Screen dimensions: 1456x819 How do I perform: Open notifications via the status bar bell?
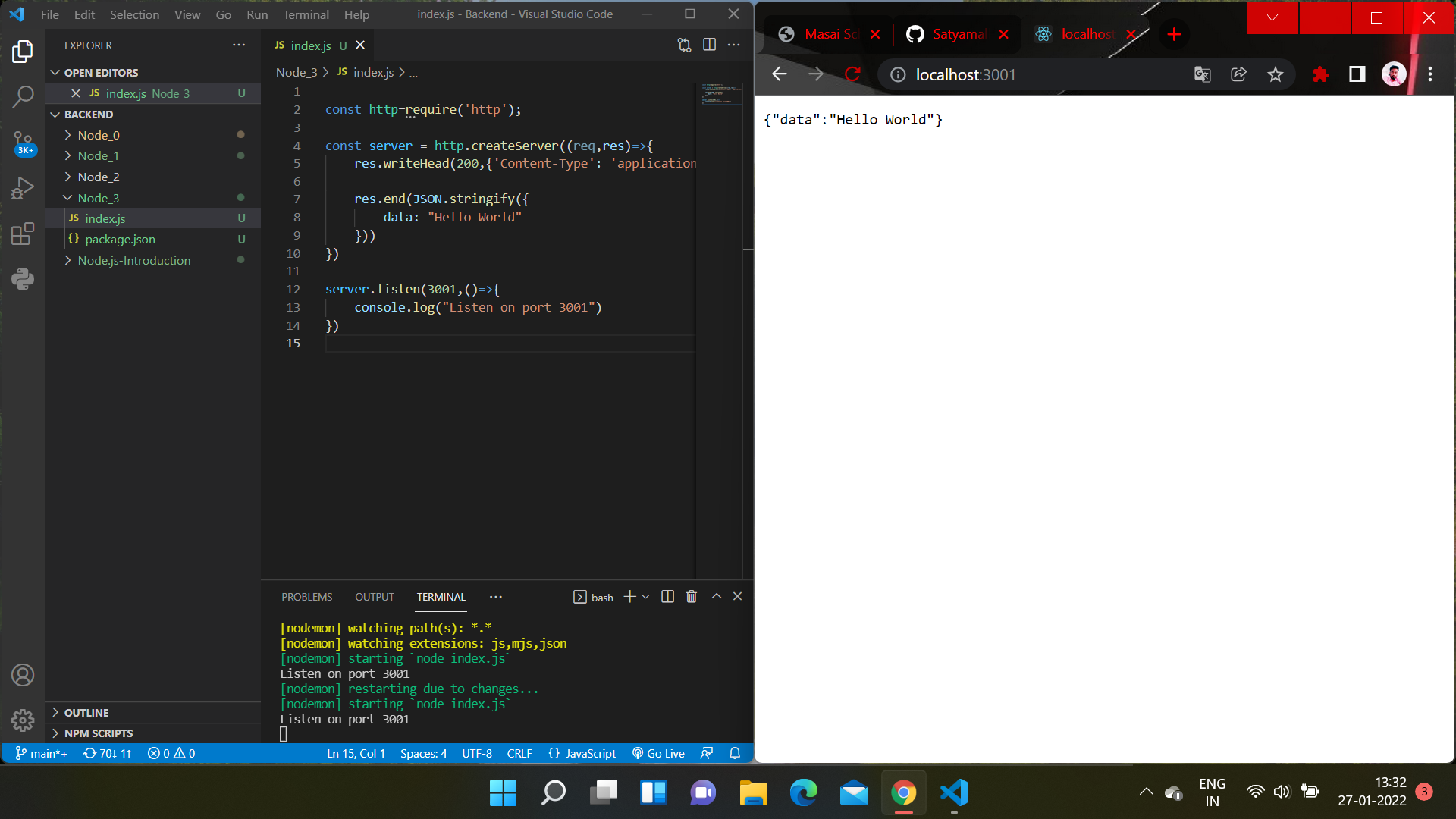[734, 753]
